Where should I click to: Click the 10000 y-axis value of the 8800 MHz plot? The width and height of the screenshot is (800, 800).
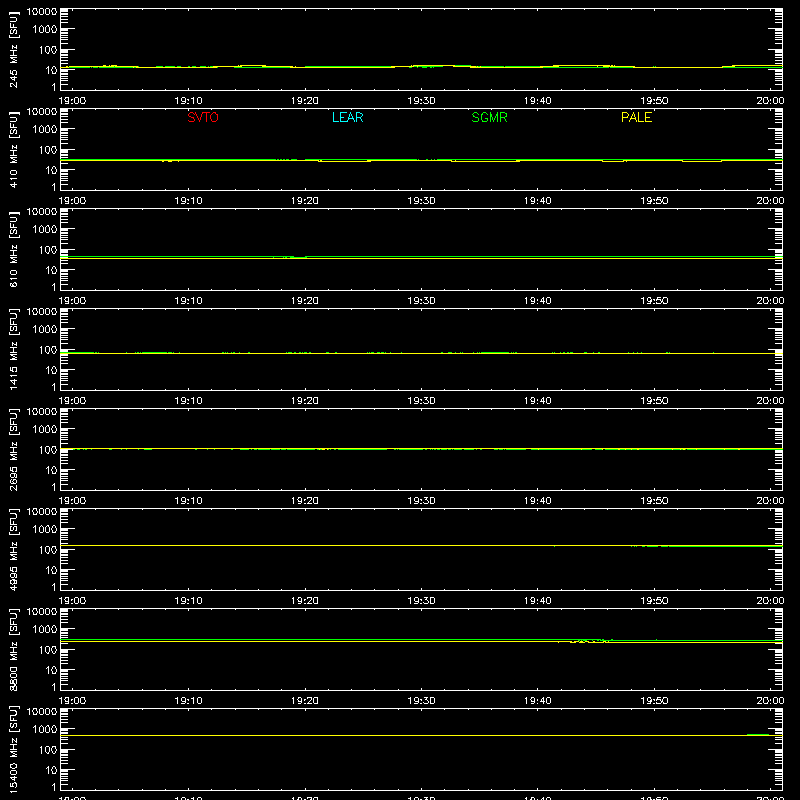[x=42, y=612]
